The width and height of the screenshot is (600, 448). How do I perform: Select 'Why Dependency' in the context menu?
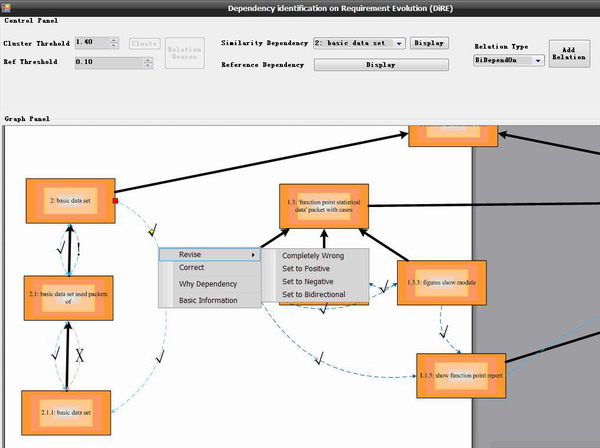tap(208, 284)
